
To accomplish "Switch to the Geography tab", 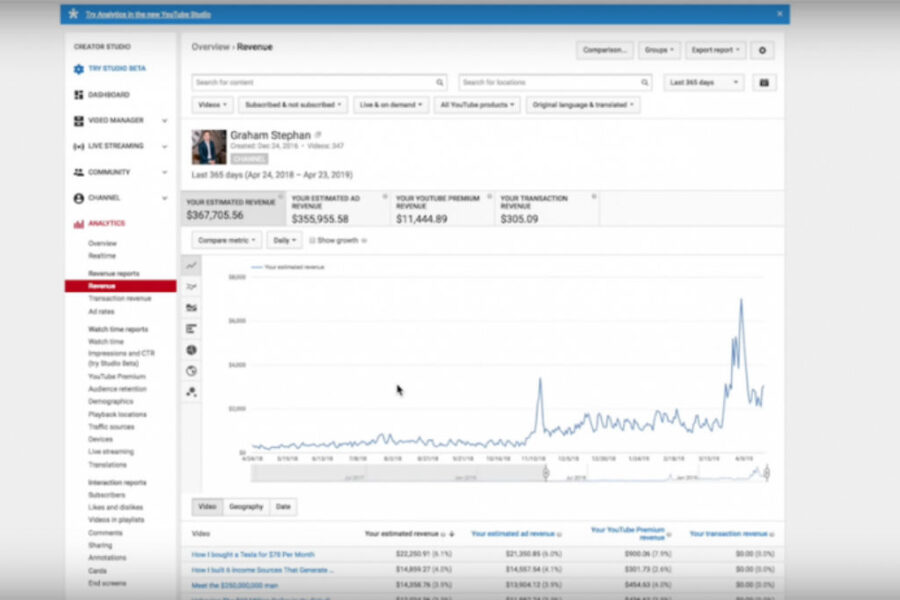I will [x=246, y=507].
